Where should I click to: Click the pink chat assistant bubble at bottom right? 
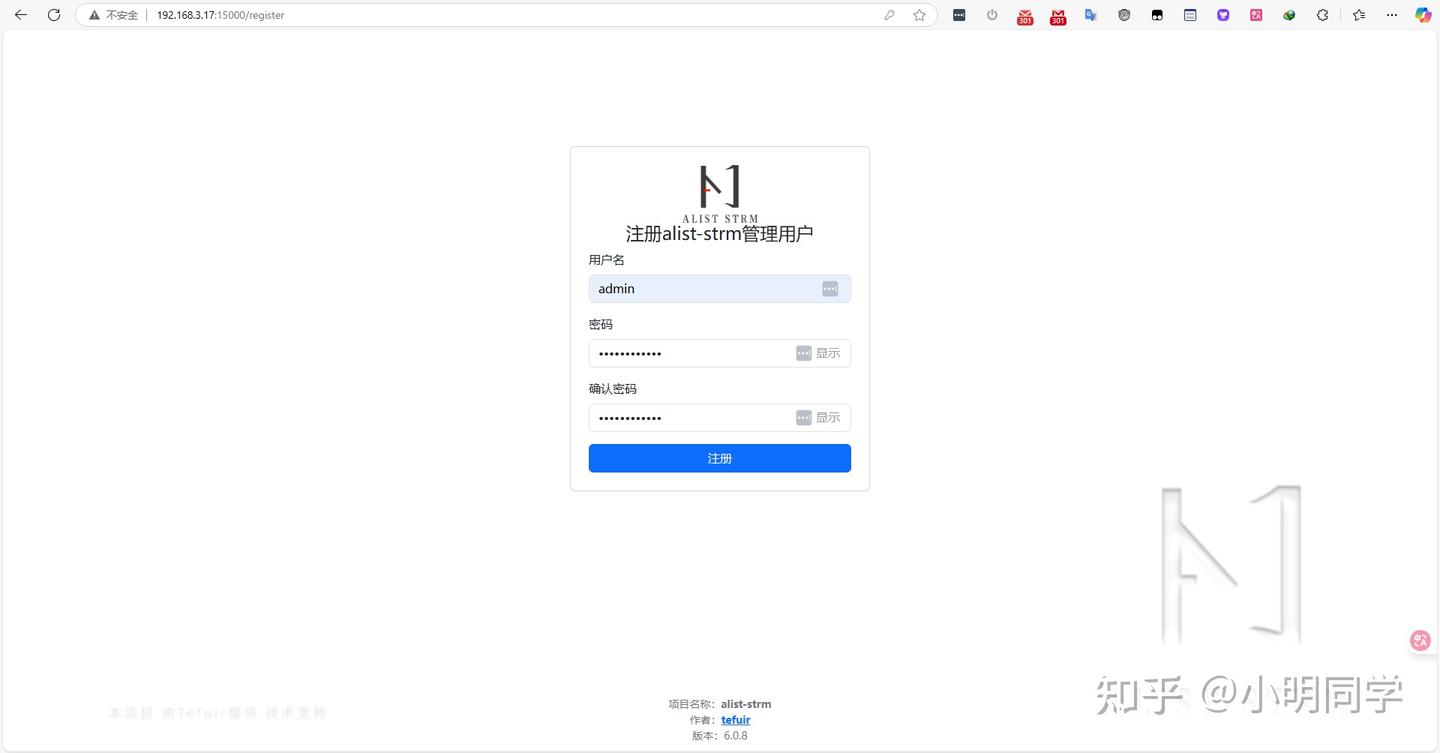tap(1420, 640)
